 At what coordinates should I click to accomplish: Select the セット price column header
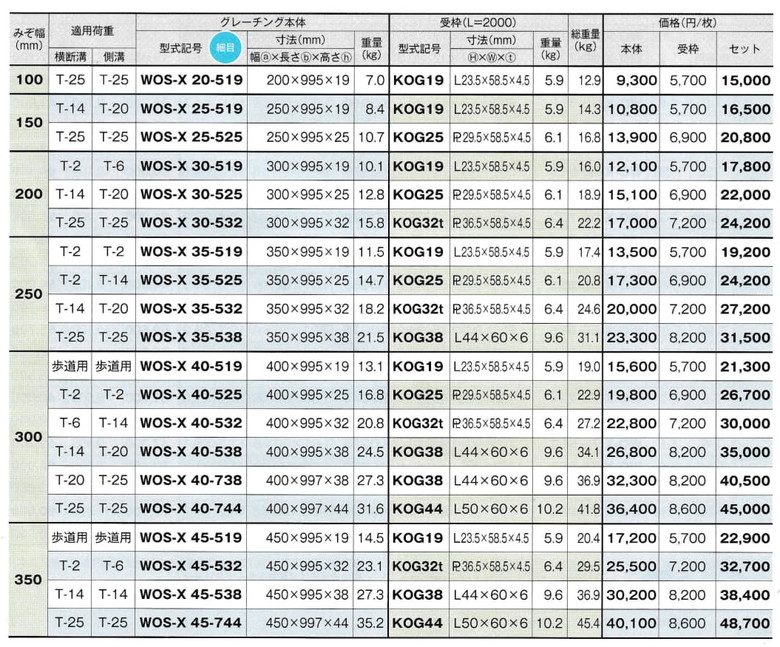point(745,48)
